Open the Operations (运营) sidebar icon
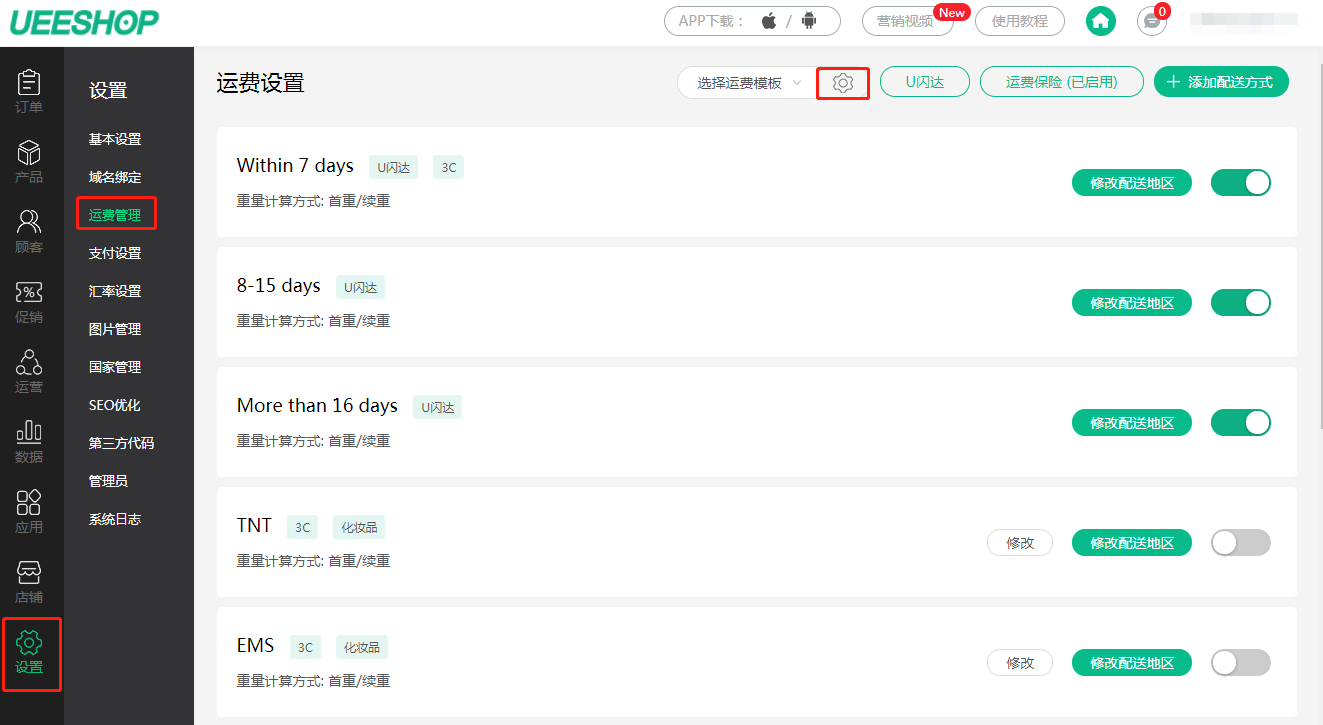This screenshot has width=1323, height=725. (30, 371)
